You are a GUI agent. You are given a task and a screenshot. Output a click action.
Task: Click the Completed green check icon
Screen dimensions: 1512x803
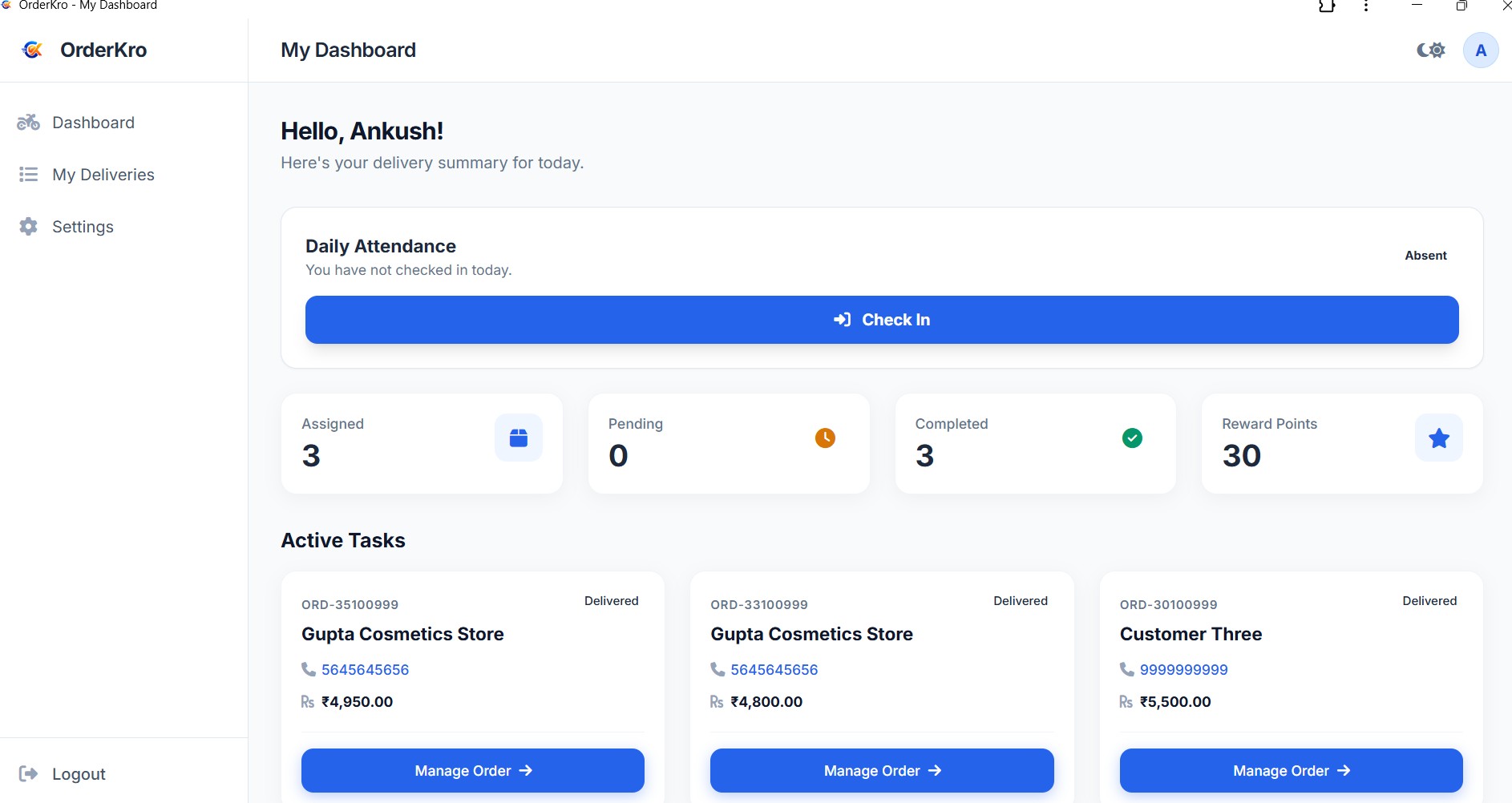point(1132,438)
